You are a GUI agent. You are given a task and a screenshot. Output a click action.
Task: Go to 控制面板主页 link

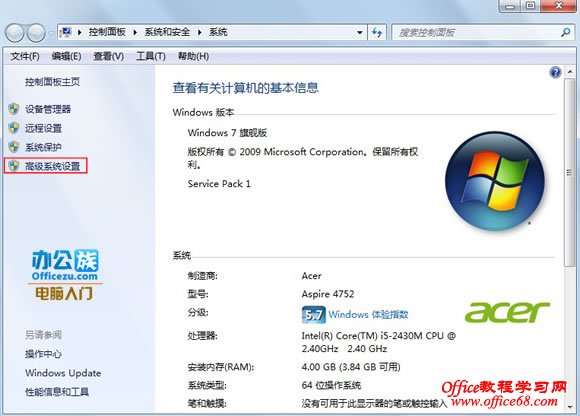52,82
